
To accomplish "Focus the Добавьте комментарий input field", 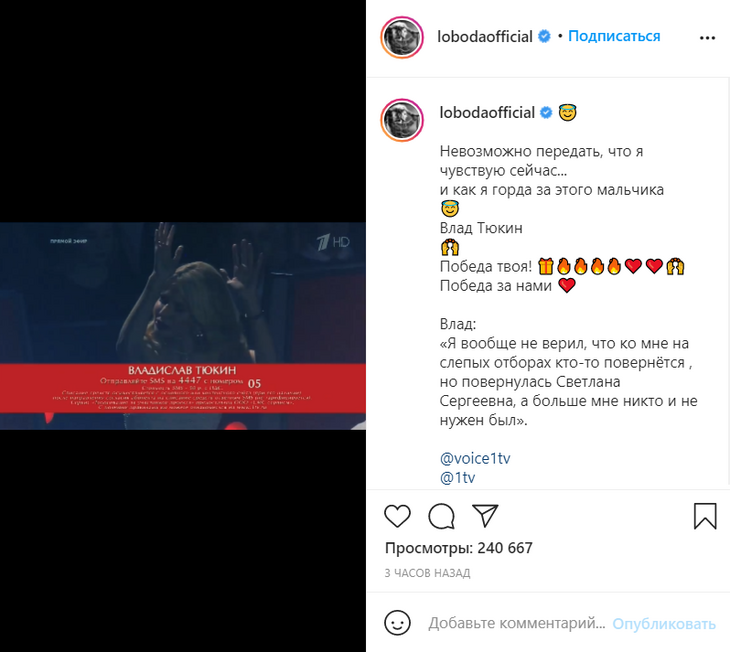I will pyautogui.click(x=517, y=623).
